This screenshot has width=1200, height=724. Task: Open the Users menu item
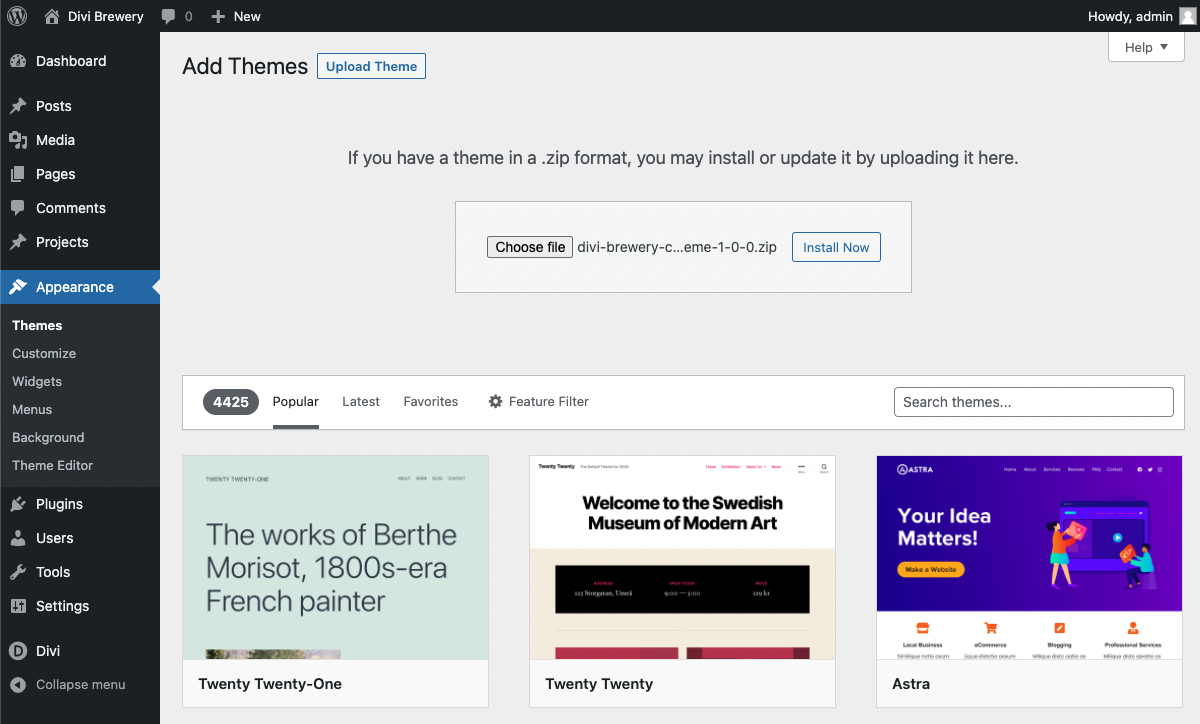(80, 538)
